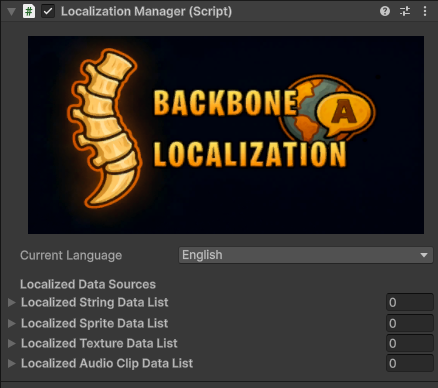Open the Current Language English dropdown

(306, 255)
